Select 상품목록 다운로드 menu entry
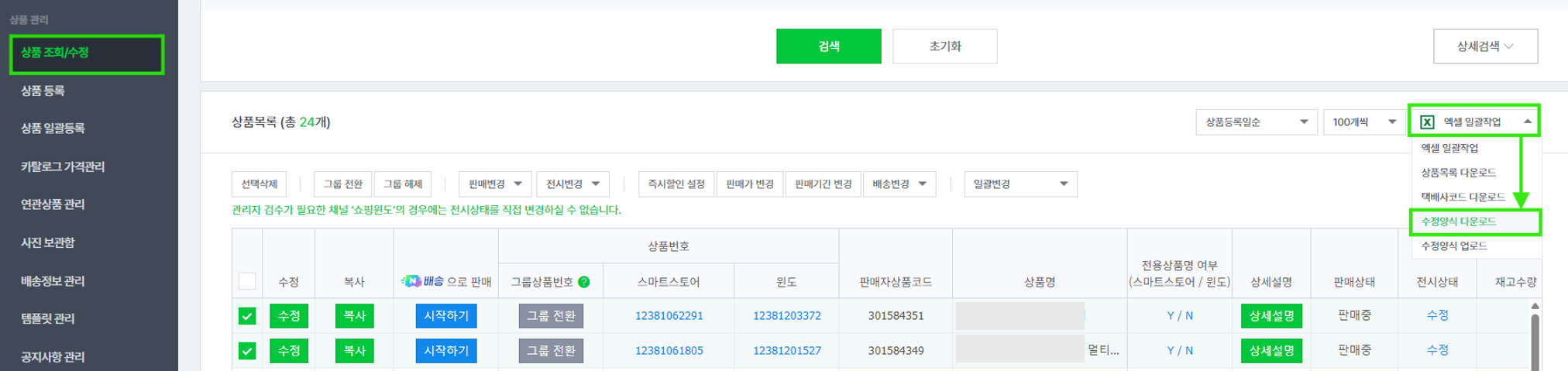 1458,173
